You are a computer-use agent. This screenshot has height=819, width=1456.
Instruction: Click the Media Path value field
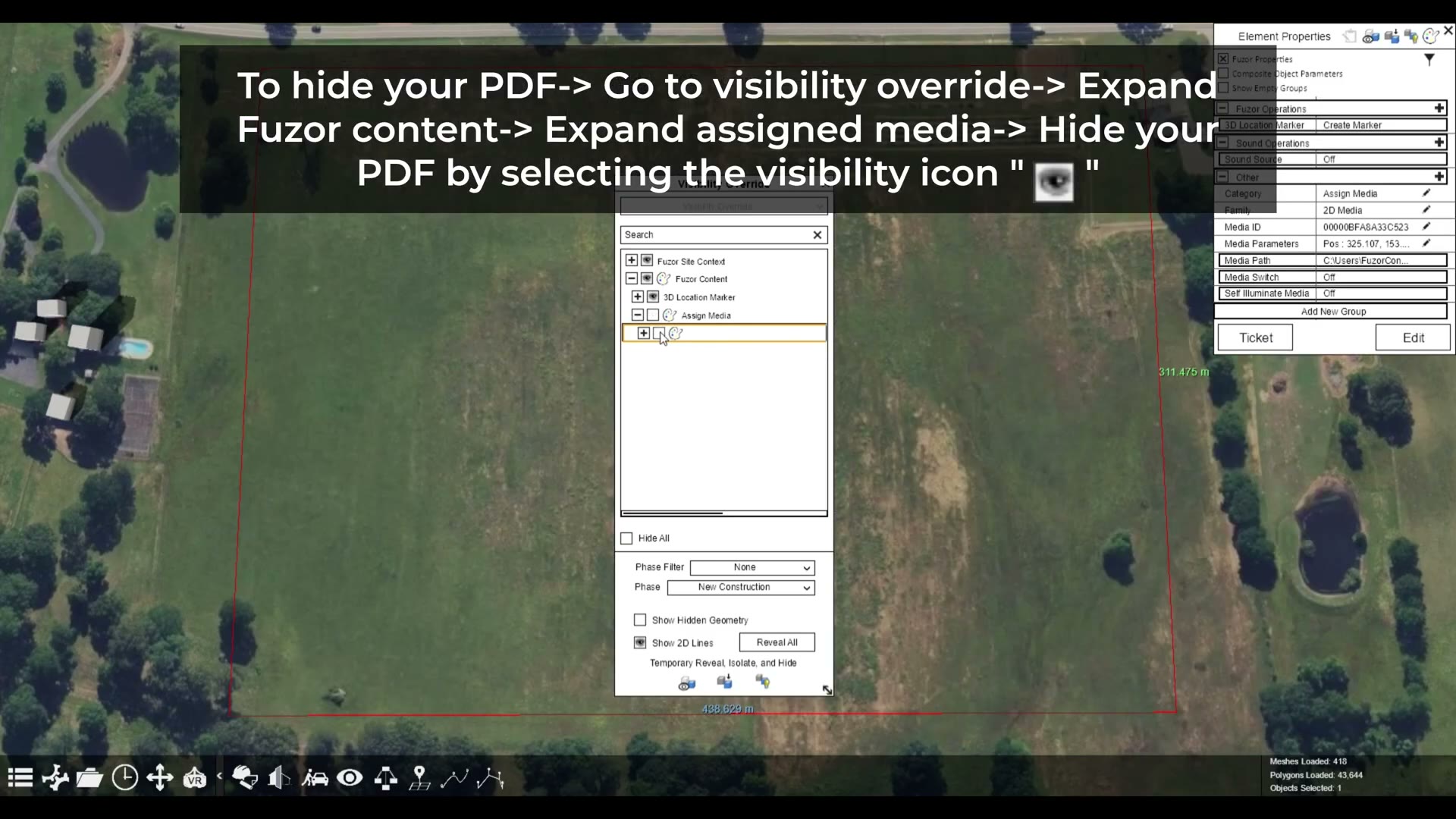(x=1382, y=260)
